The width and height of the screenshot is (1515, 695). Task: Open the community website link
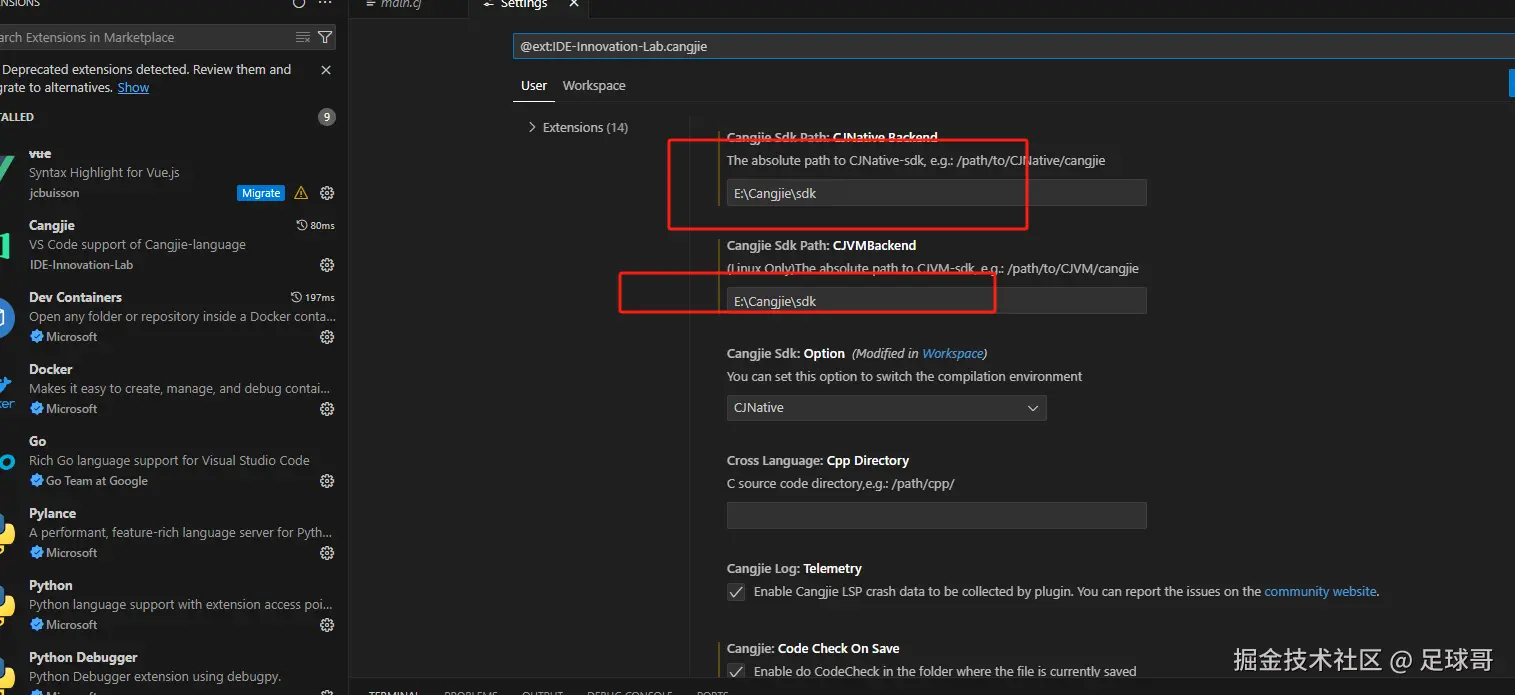click(x=1320, y=592)
